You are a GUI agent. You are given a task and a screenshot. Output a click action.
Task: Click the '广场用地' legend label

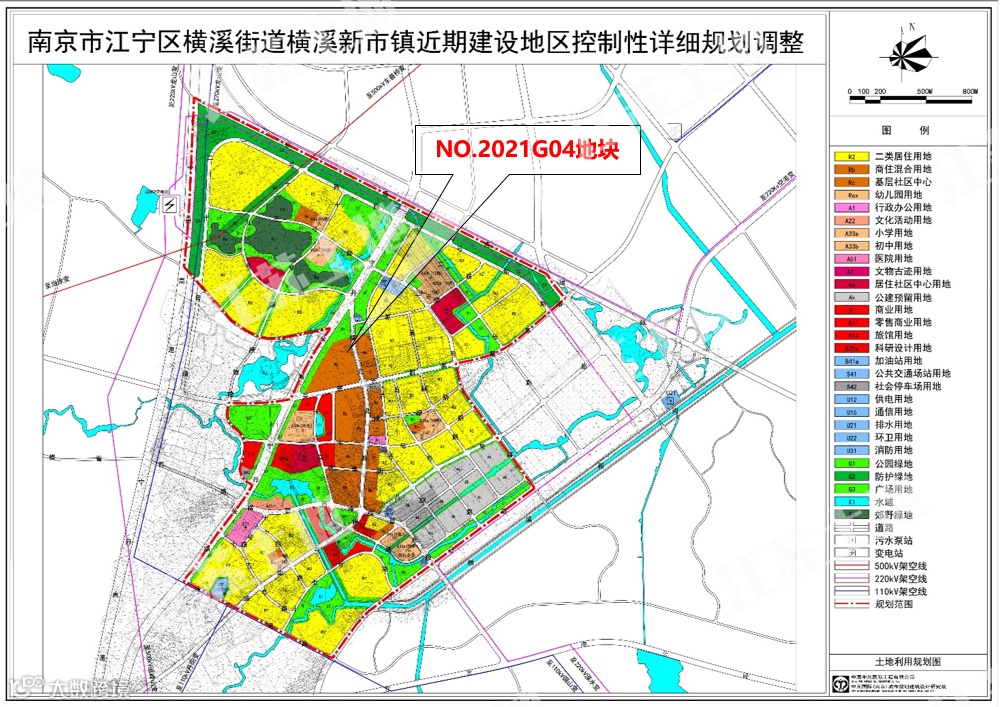click(x=893, y=489)
